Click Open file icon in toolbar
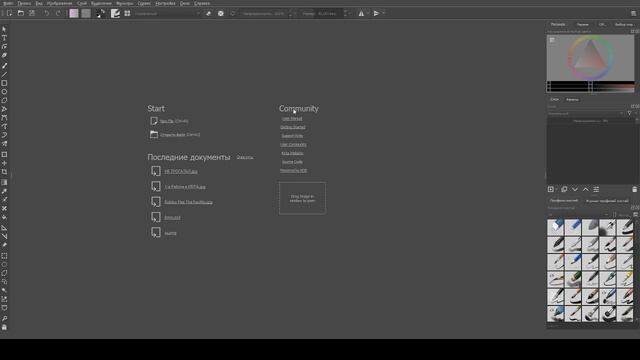The image size is (640, 360). [x=20, y=13]
